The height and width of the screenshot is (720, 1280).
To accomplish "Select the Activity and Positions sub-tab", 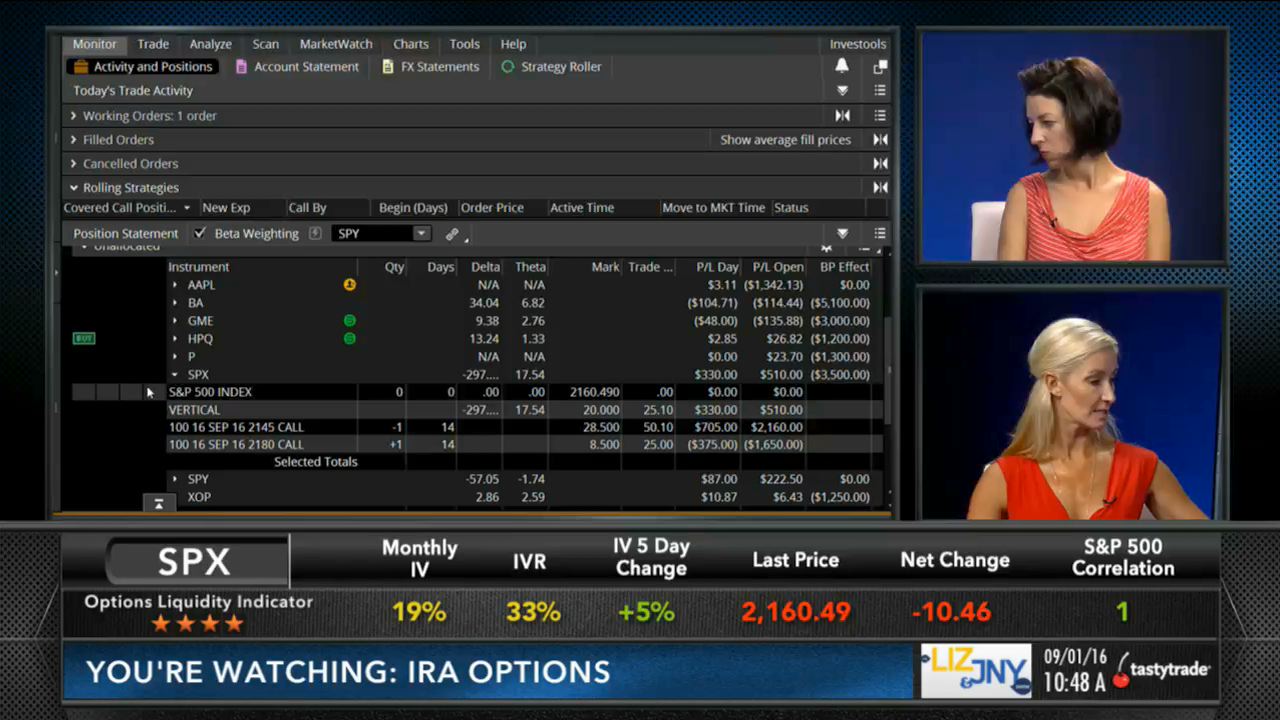I will click(x=143, y=67).
